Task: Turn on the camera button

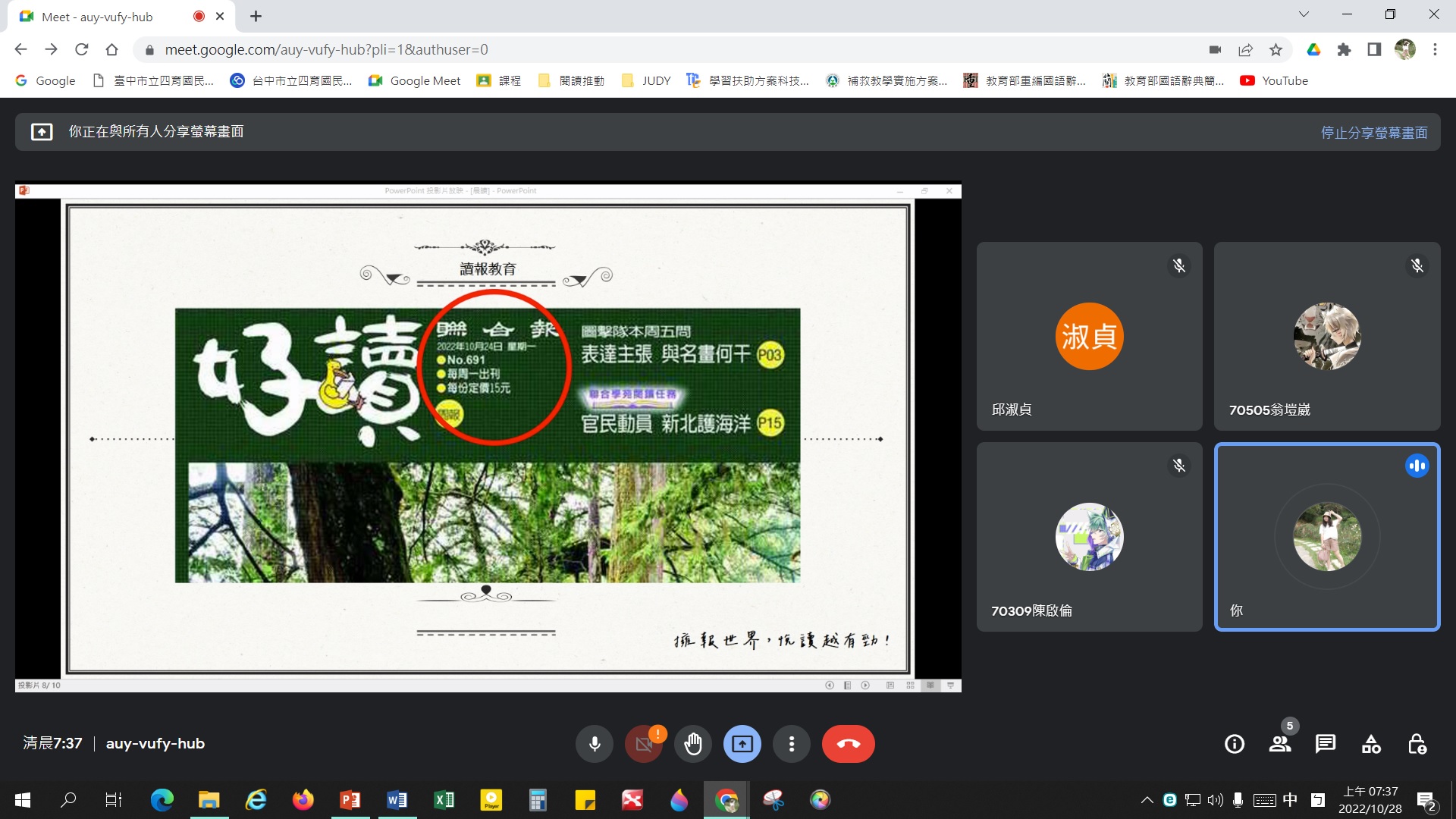Action: pyautogui.click(x=643, y=744)
